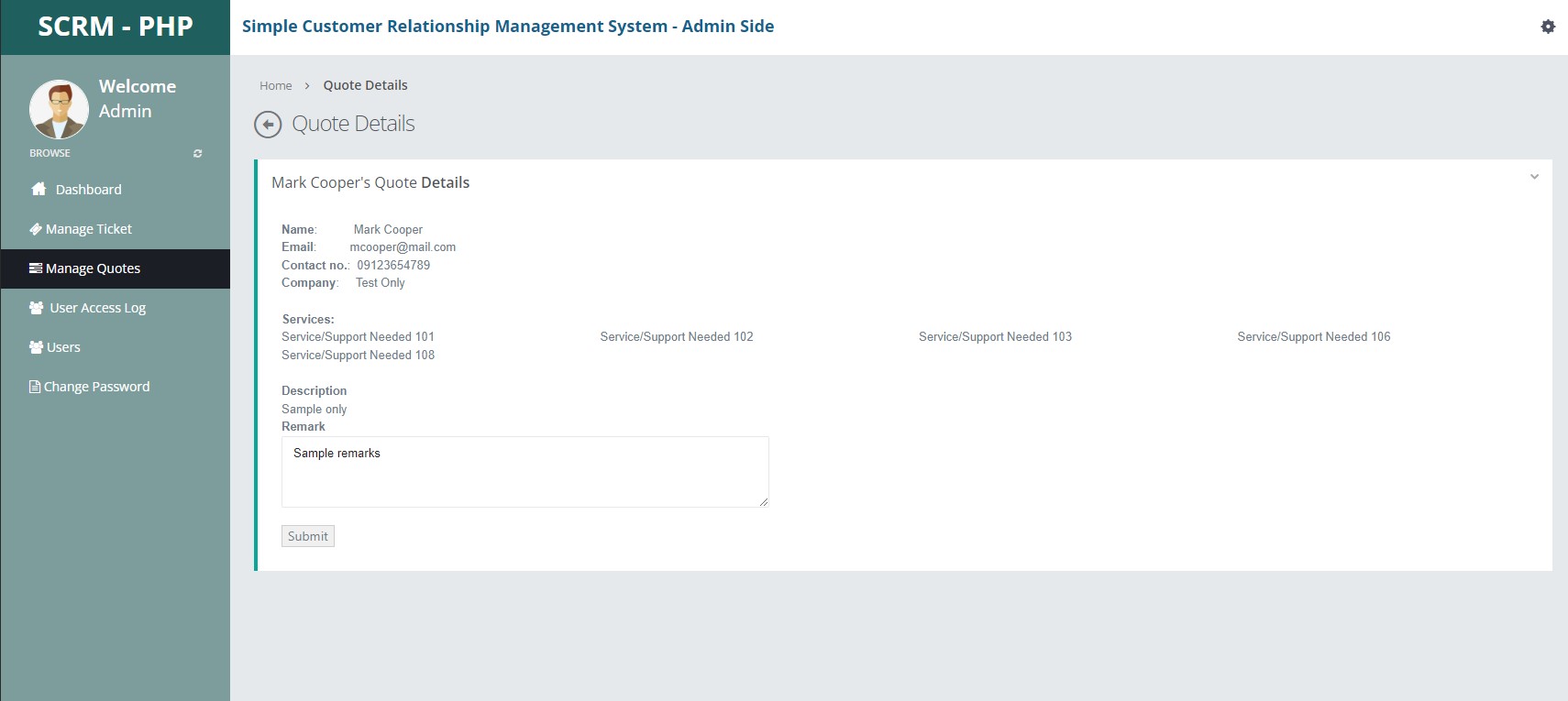Click the Manage Quotes list icon
Image resolution: width=1568 pixels, height=701 pixels.
click(x=36, y=268)
